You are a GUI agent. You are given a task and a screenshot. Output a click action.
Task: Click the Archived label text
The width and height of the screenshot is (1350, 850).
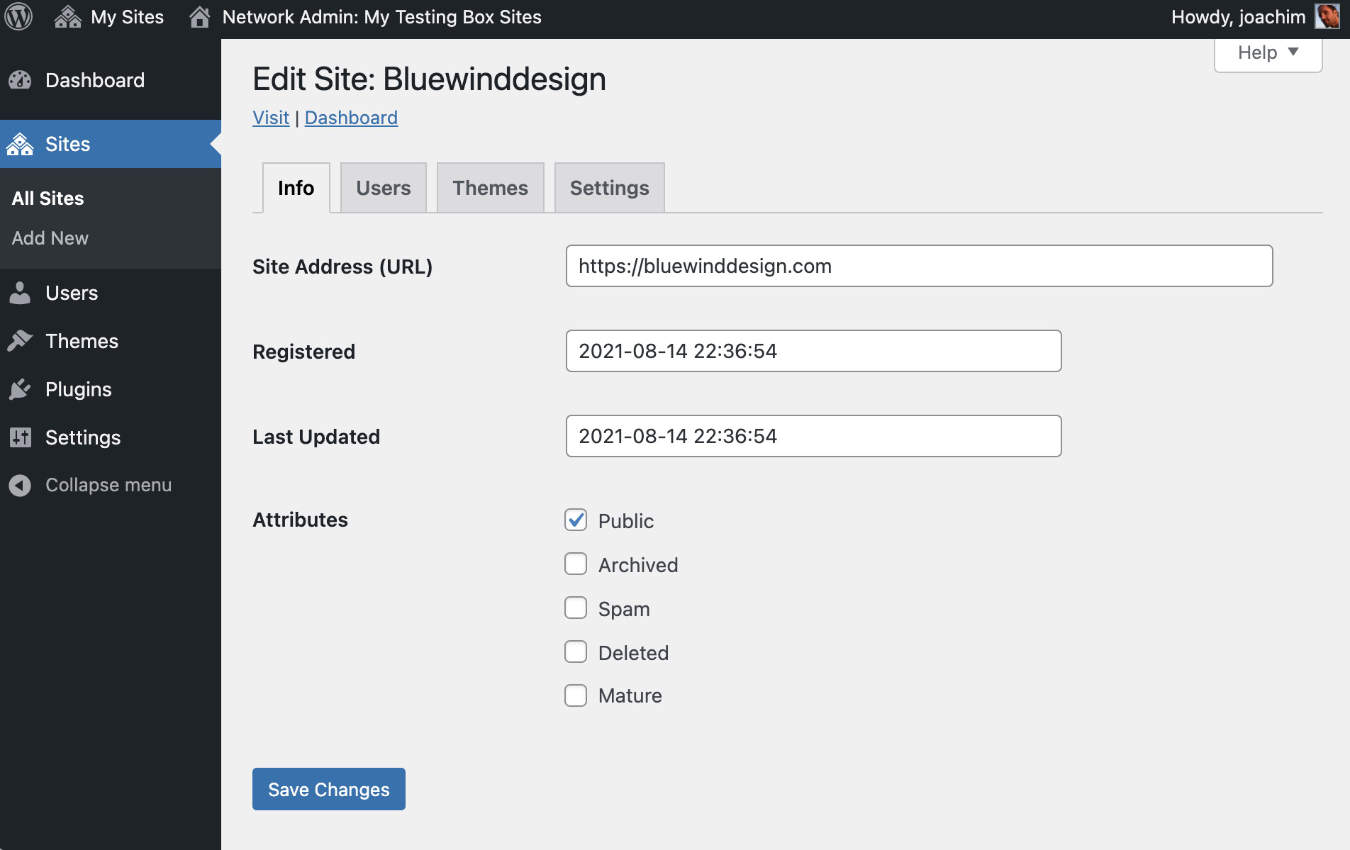coord(638,565)
